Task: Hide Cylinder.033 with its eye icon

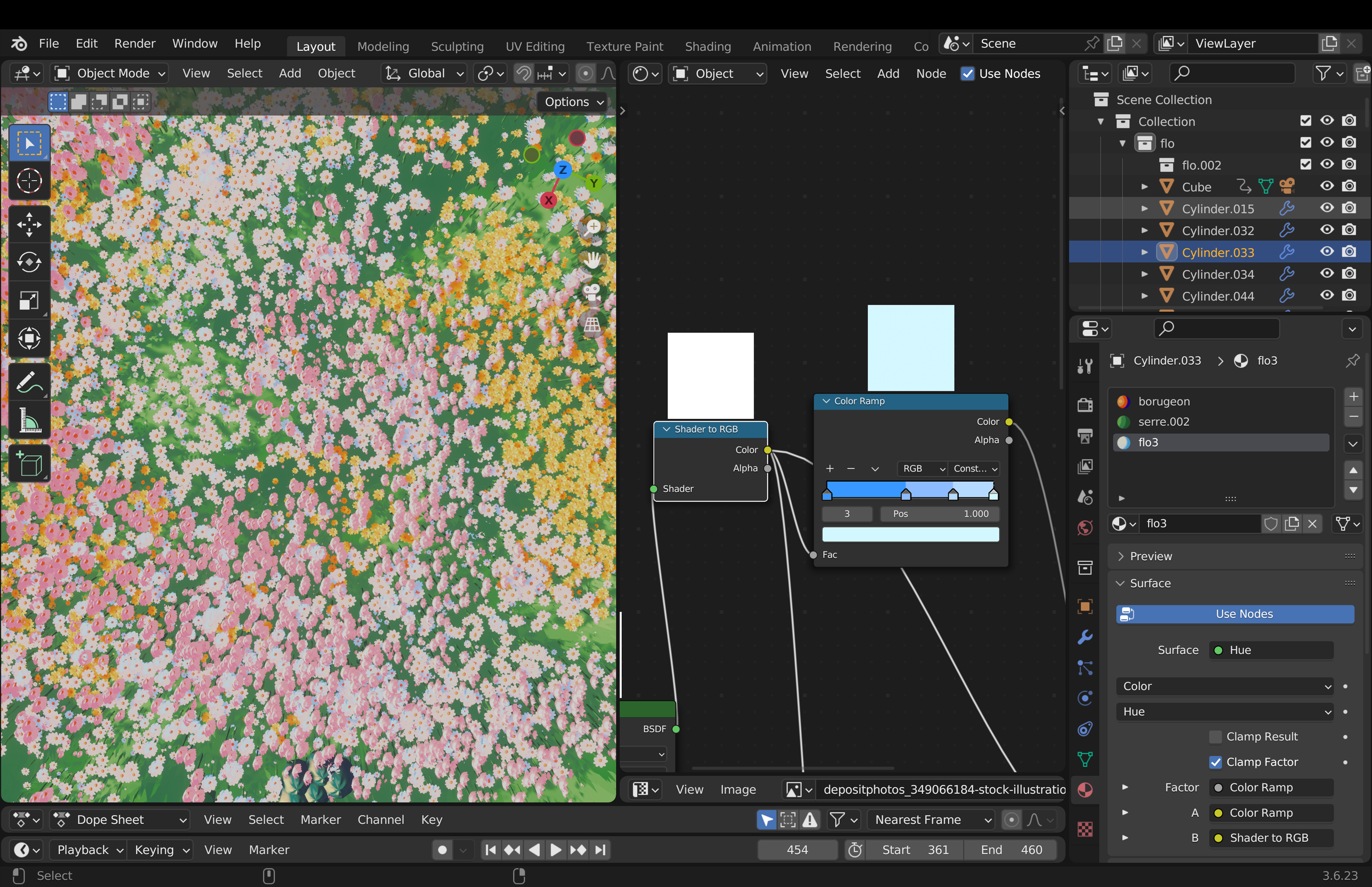Action: 1326,252
